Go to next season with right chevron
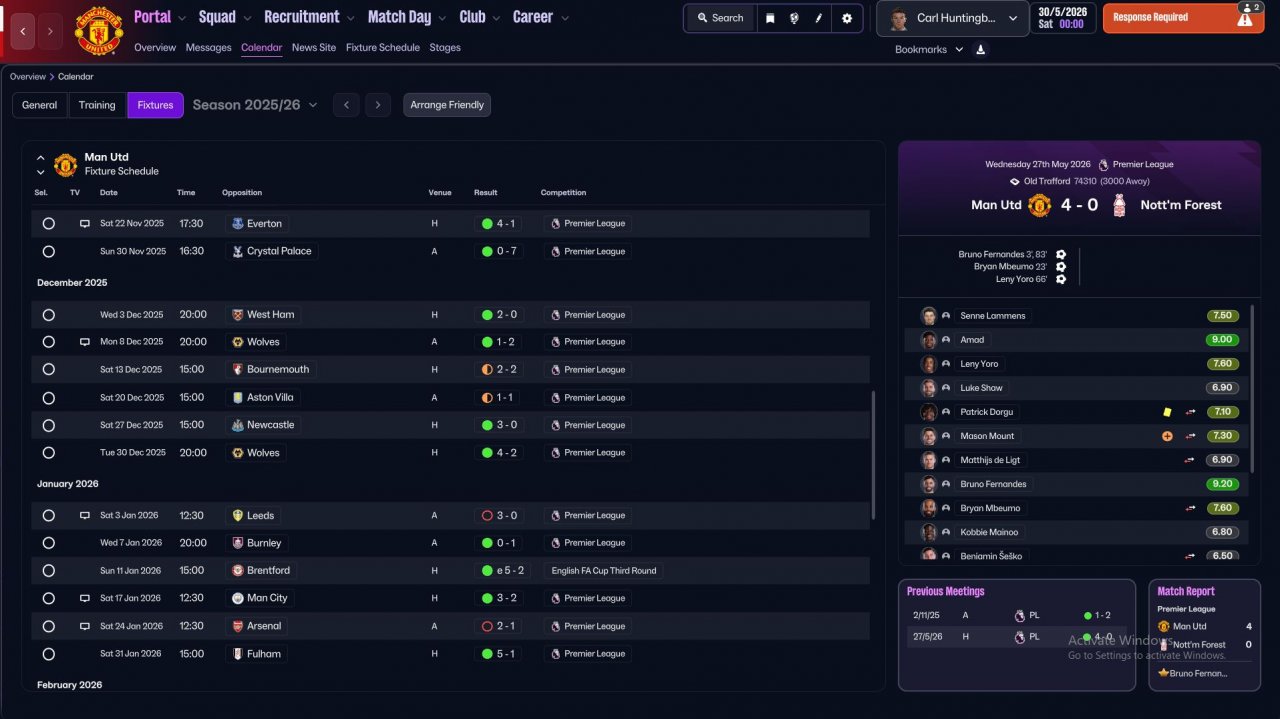The image size is (1280, 719). pyautogui.click(x=377, y=105)
